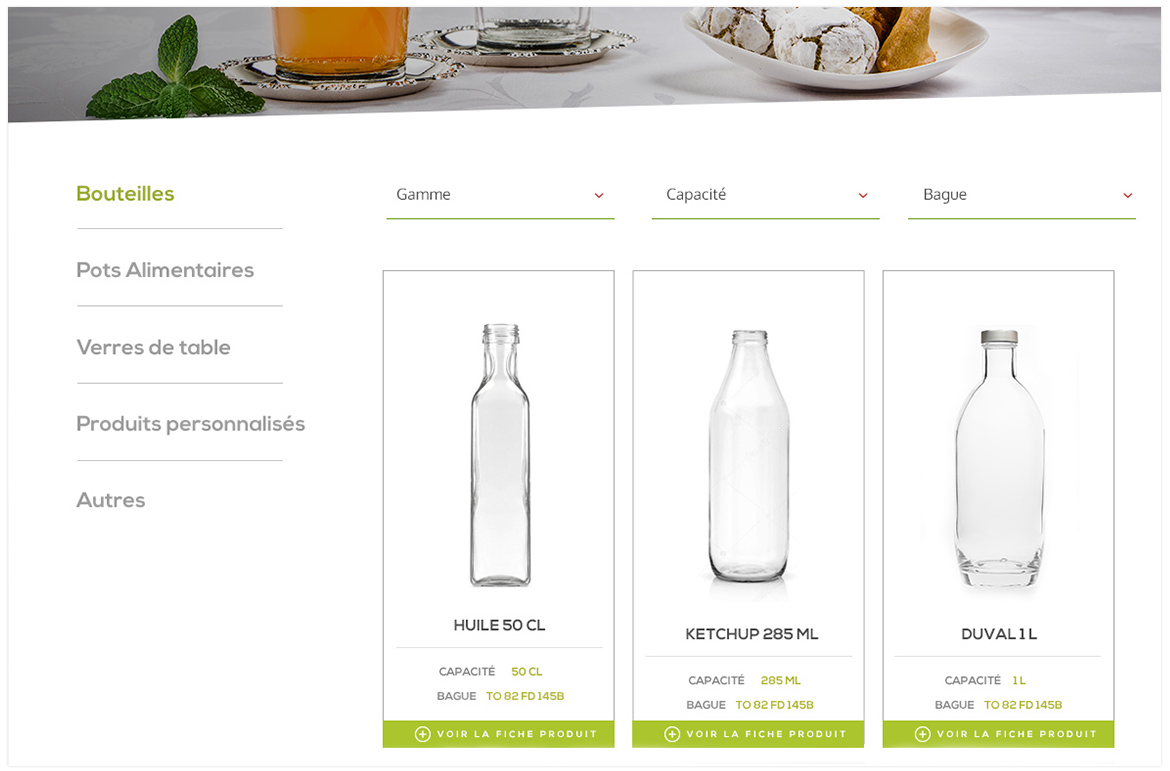The height and width of the screenshot is (771, 1170).
Task: Open the Gamme dropdown
Action: click(500, 195)
